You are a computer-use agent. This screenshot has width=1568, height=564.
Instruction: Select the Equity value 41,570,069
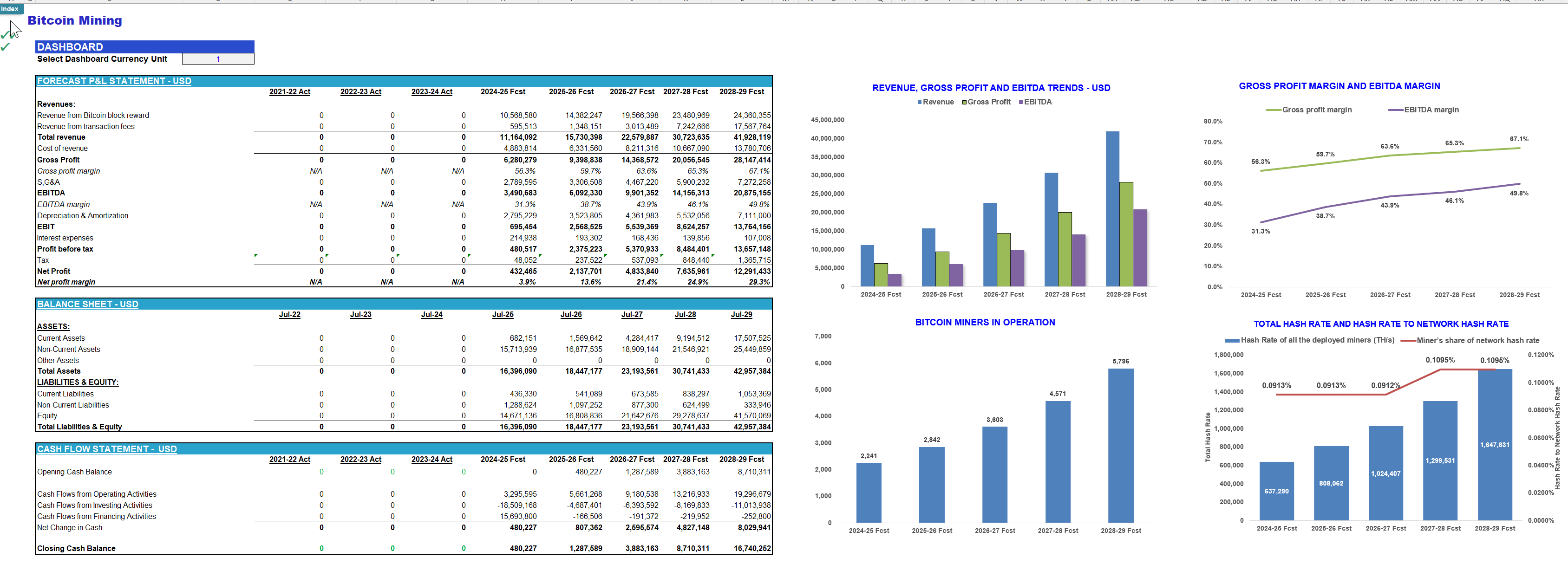point(752,416)
